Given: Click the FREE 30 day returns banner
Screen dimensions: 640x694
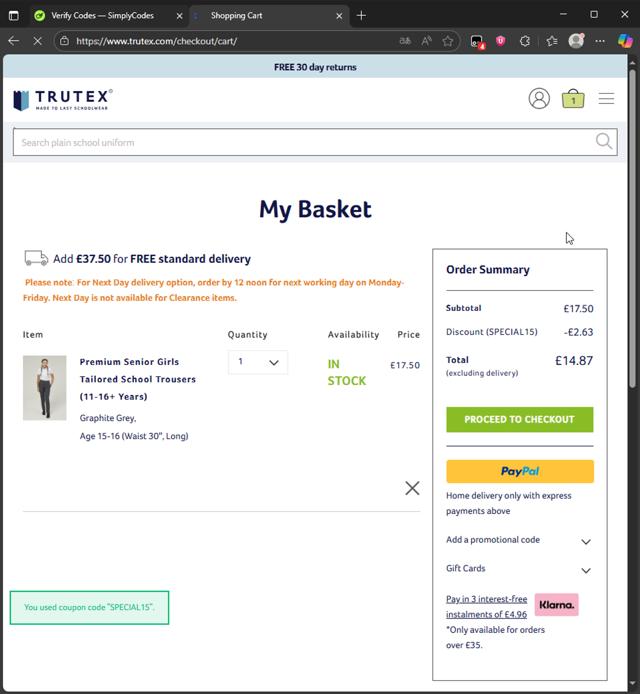Looking at the screenshot, I should tap(315, 67).
